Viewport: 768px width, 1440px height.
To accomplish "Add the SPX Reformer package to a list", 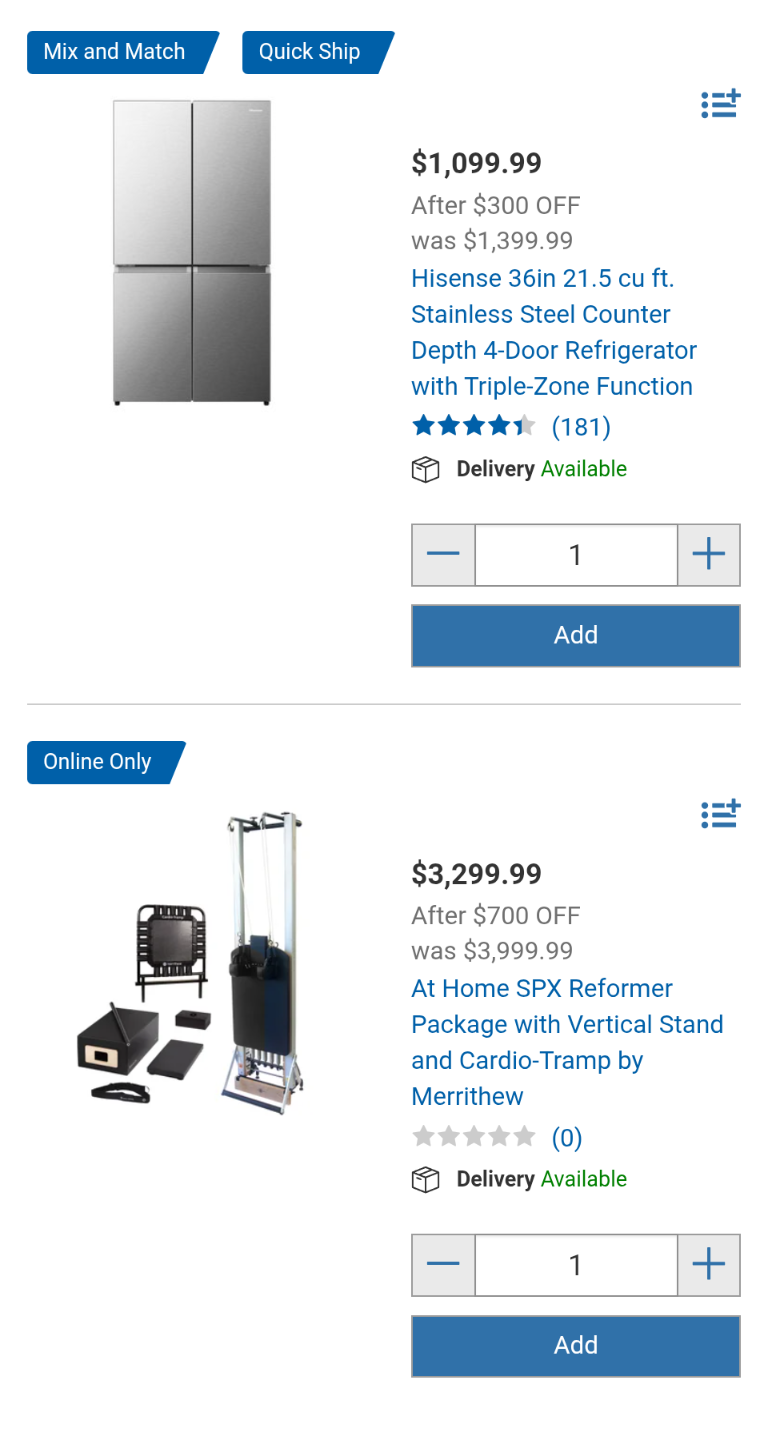I will point(720,814).
